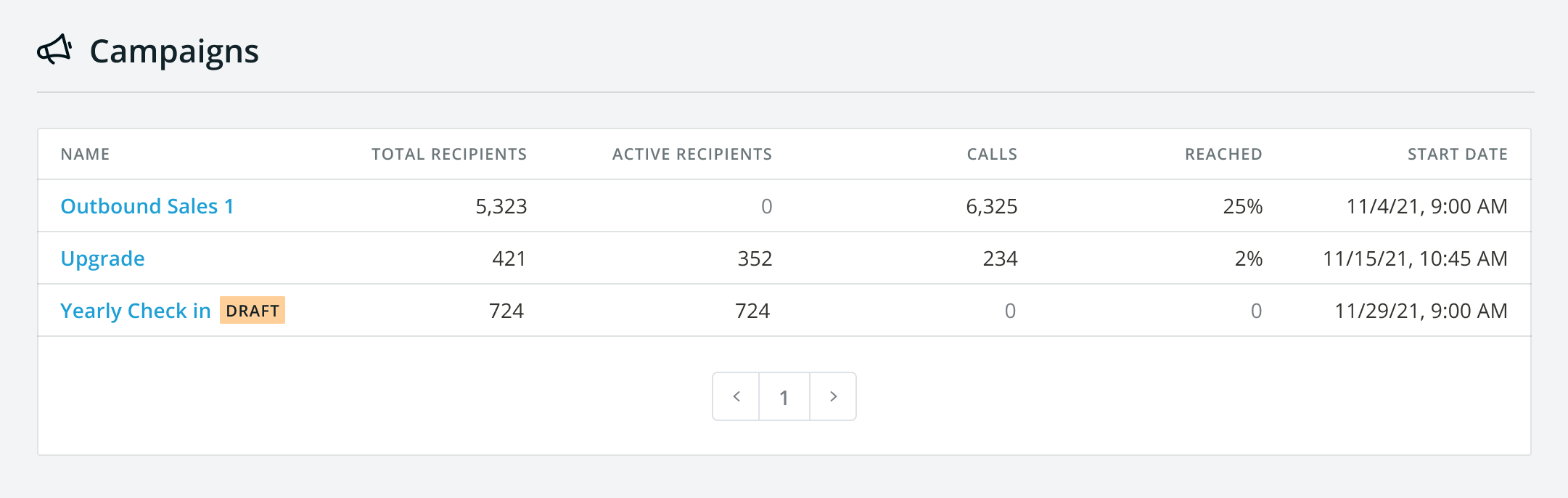Viewport: 1568px width, 498px height.
Task: Go to next page arrow
Action: coord(833,396)
